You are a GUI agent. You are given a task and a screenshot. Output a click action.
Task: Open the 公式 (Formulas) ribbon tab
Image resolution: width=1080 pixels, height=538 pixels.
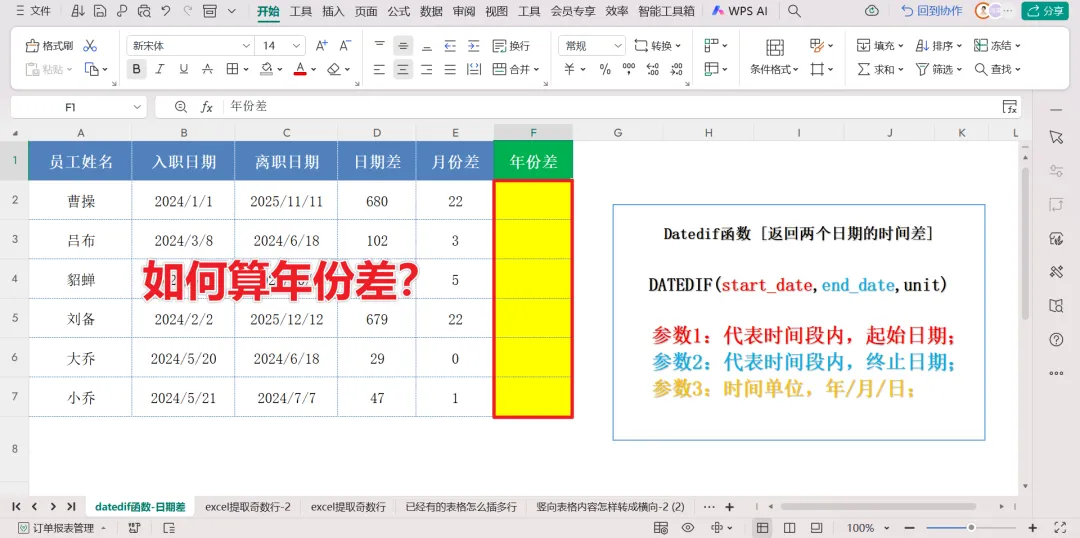click(398, 11)
